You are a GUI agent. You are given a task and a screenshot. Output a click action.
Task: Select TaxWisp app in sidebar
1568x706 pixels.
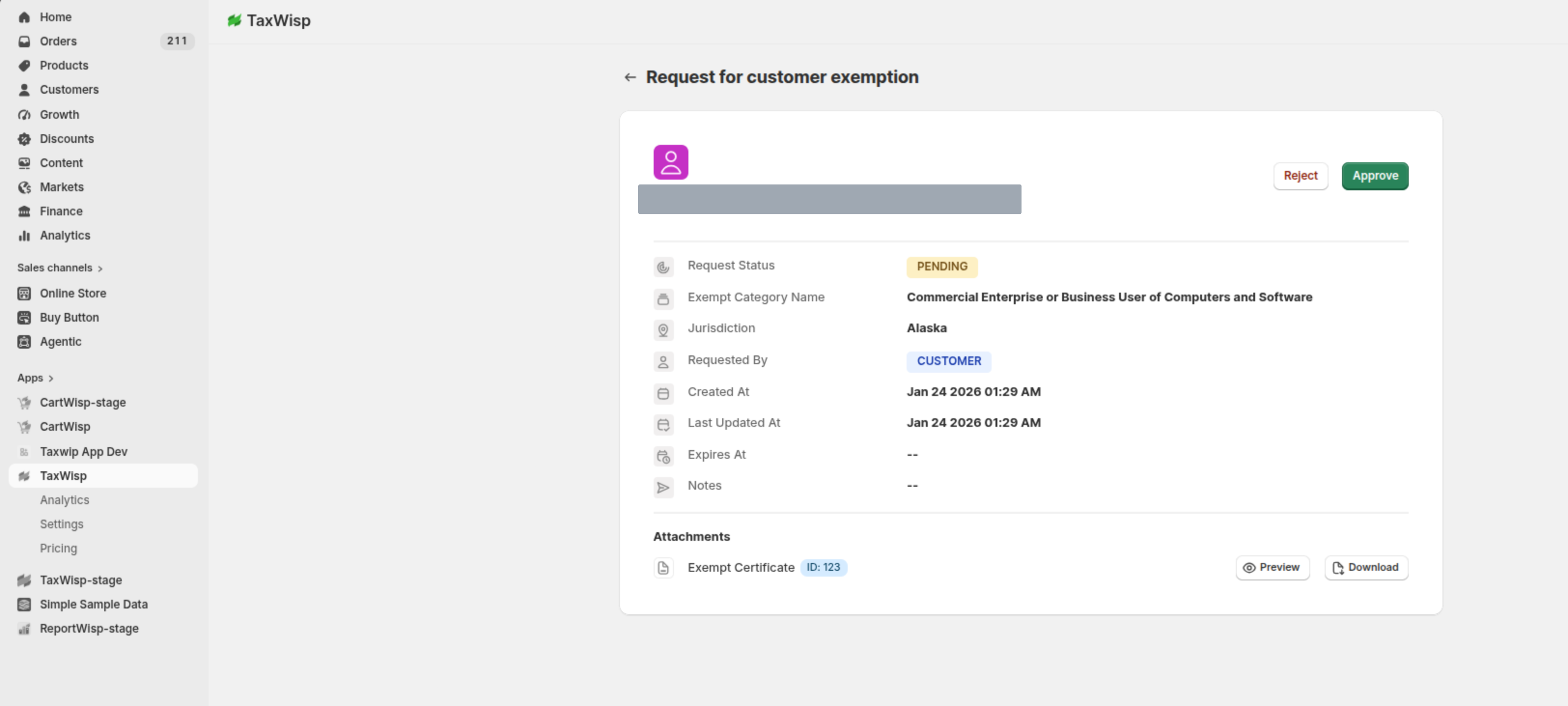coord(103,476)
